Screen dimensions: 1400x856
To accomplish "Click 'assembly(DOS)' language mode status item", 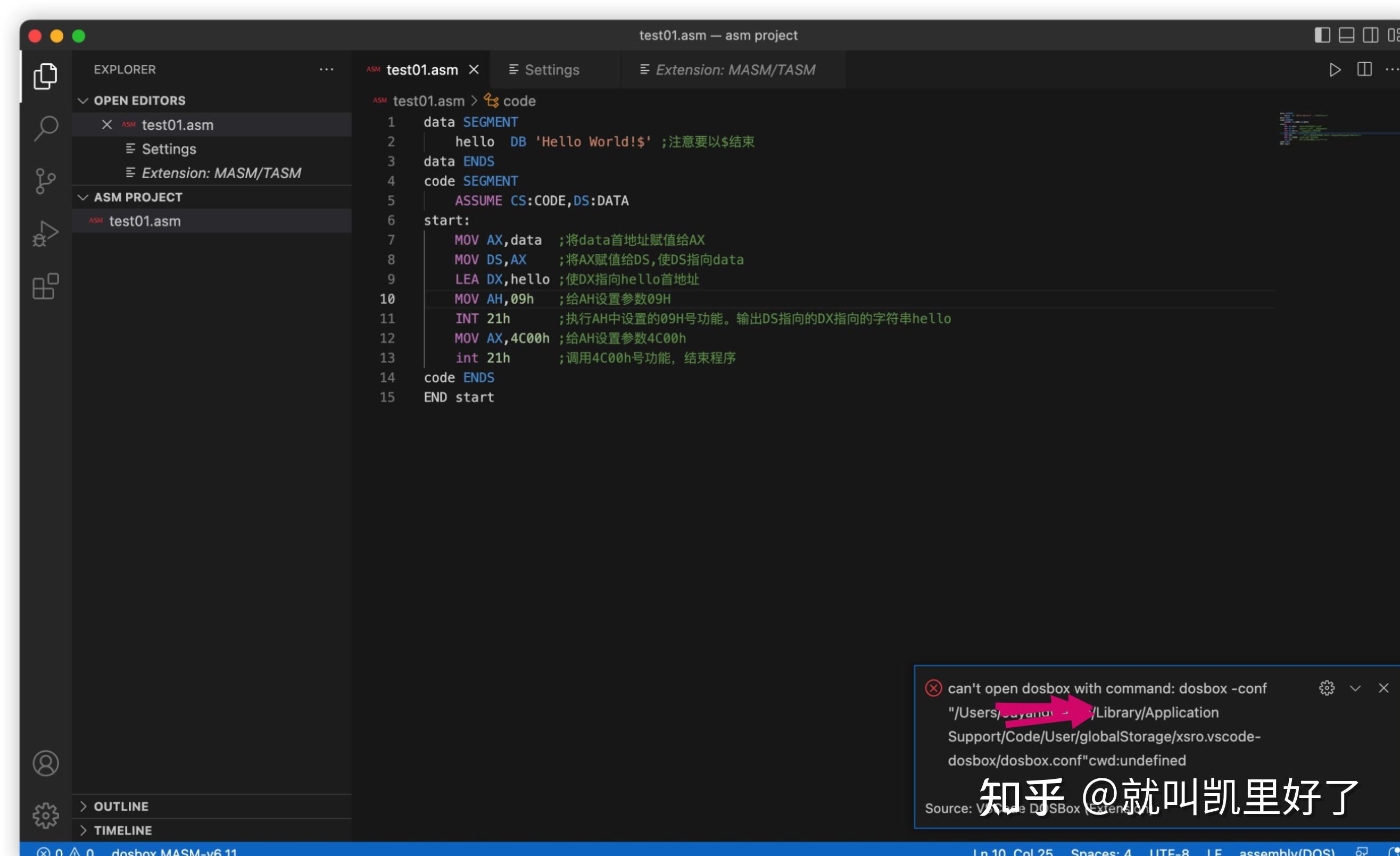I will point(1287,851).
